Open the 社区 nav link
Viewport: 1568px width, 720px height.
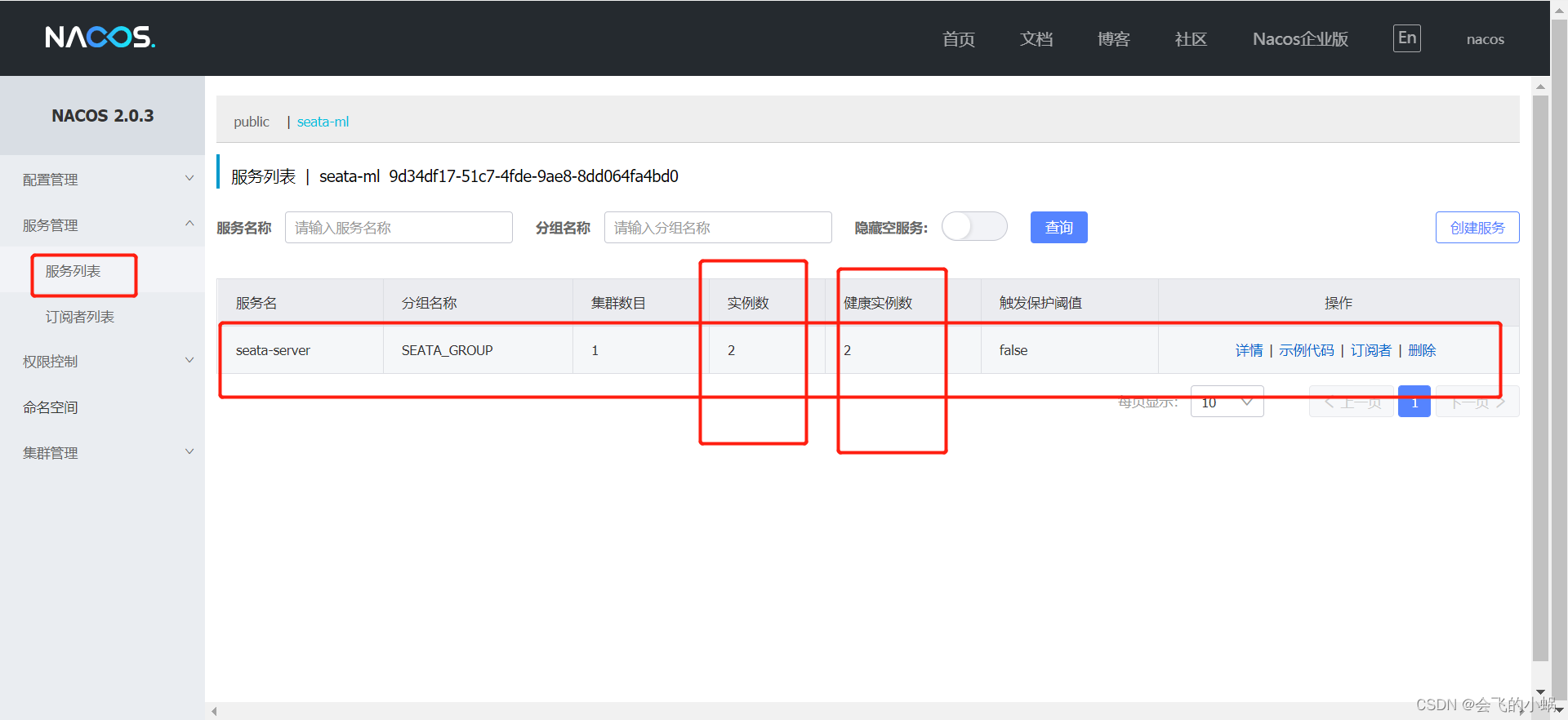pyautogui.click(x=1191, y=39)
